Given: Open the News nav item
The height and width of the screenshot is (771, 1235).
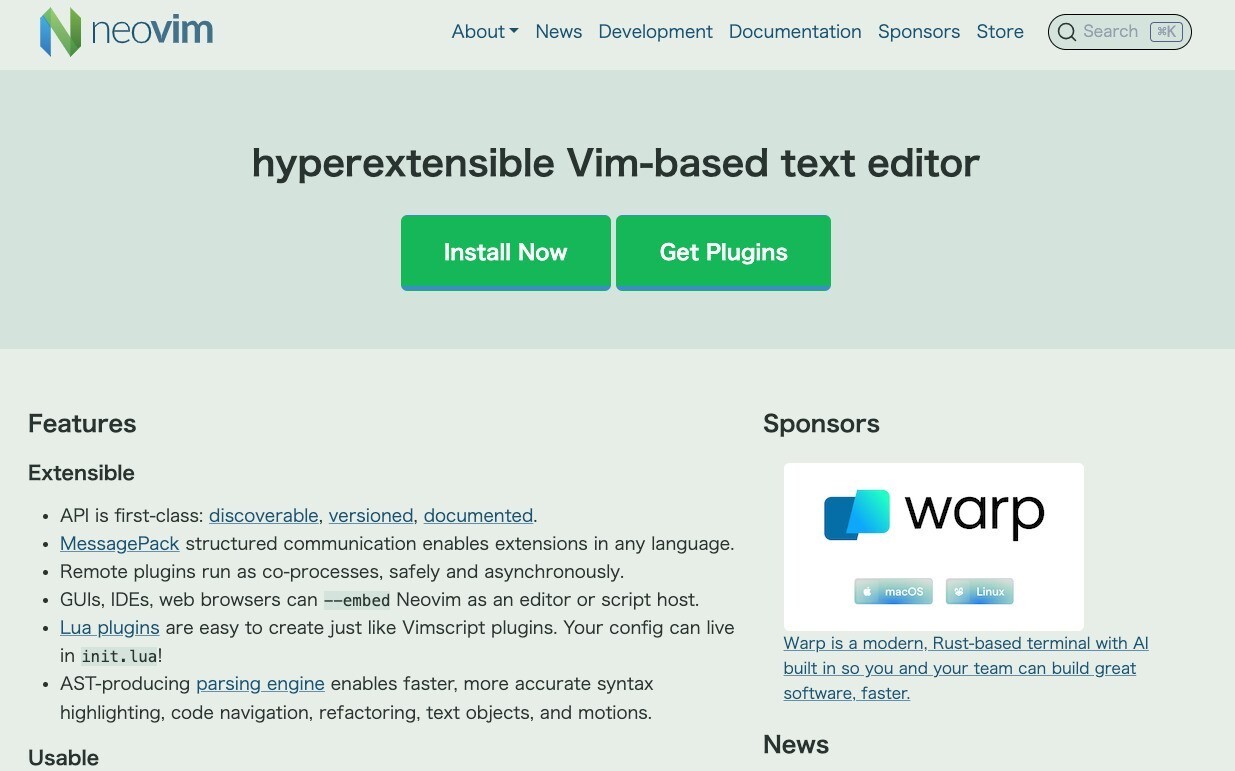Looking at the screenshot, I should [558, 32].
